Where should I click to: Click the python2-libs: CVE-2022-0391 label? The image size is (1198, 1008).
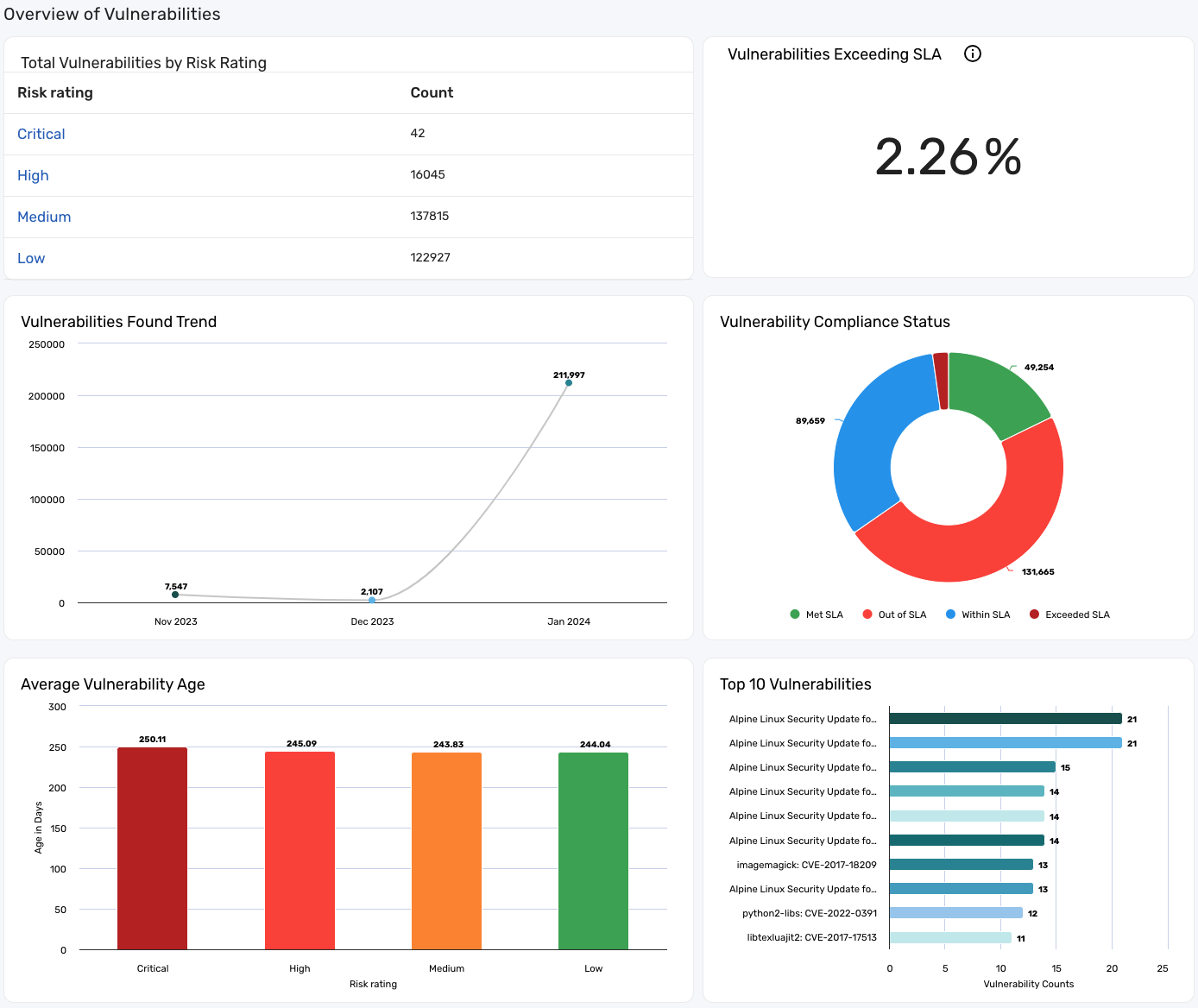pos(810,913)
